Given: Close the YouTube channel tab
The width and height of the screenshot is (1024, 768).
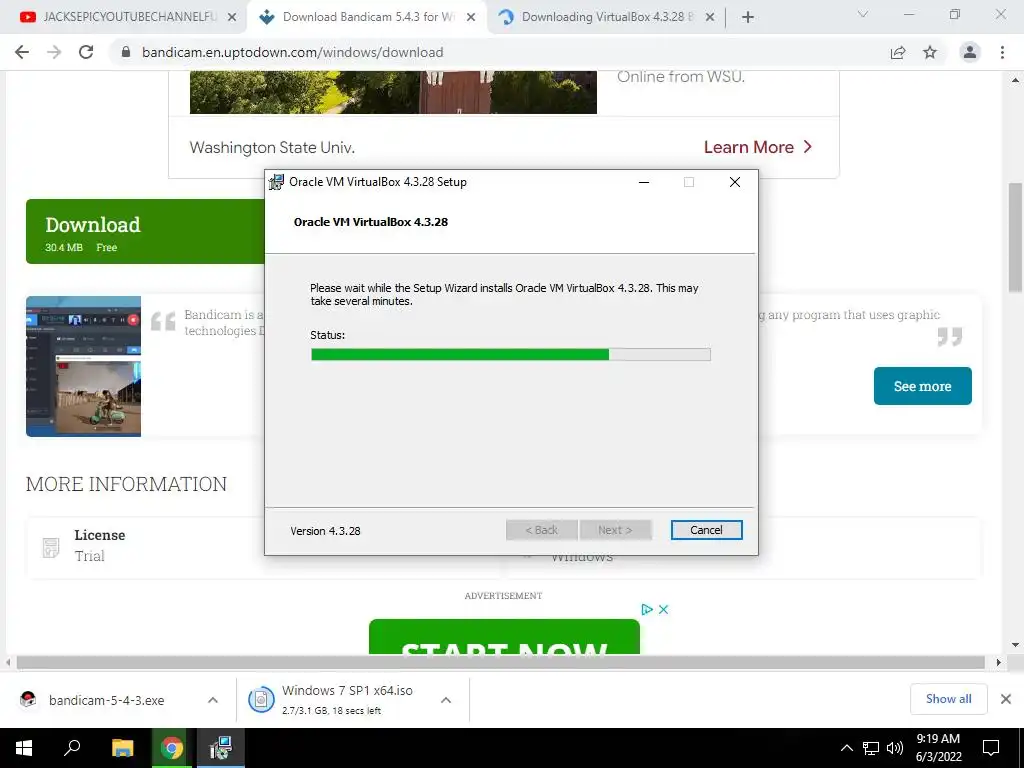Looking at the screenshot, I should (x=232, y=18).
